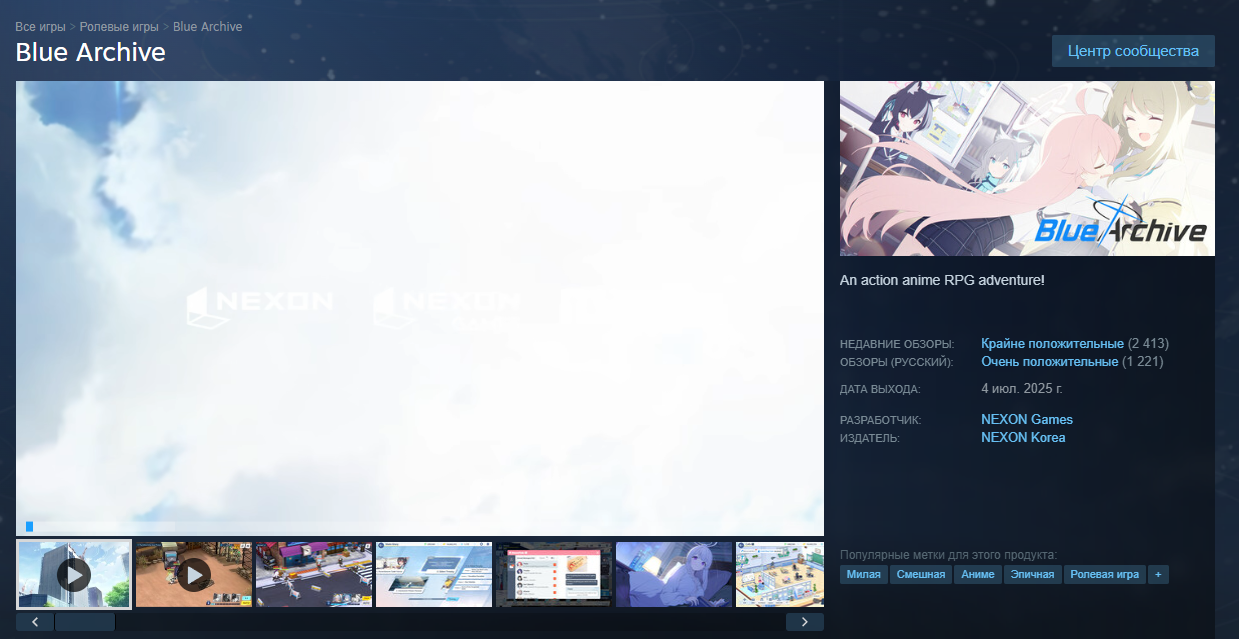Open publisher NEXON Korea page
The height and width of the screenshot is (639, 1239).
pyautogui.click(x=1023, y=437)
